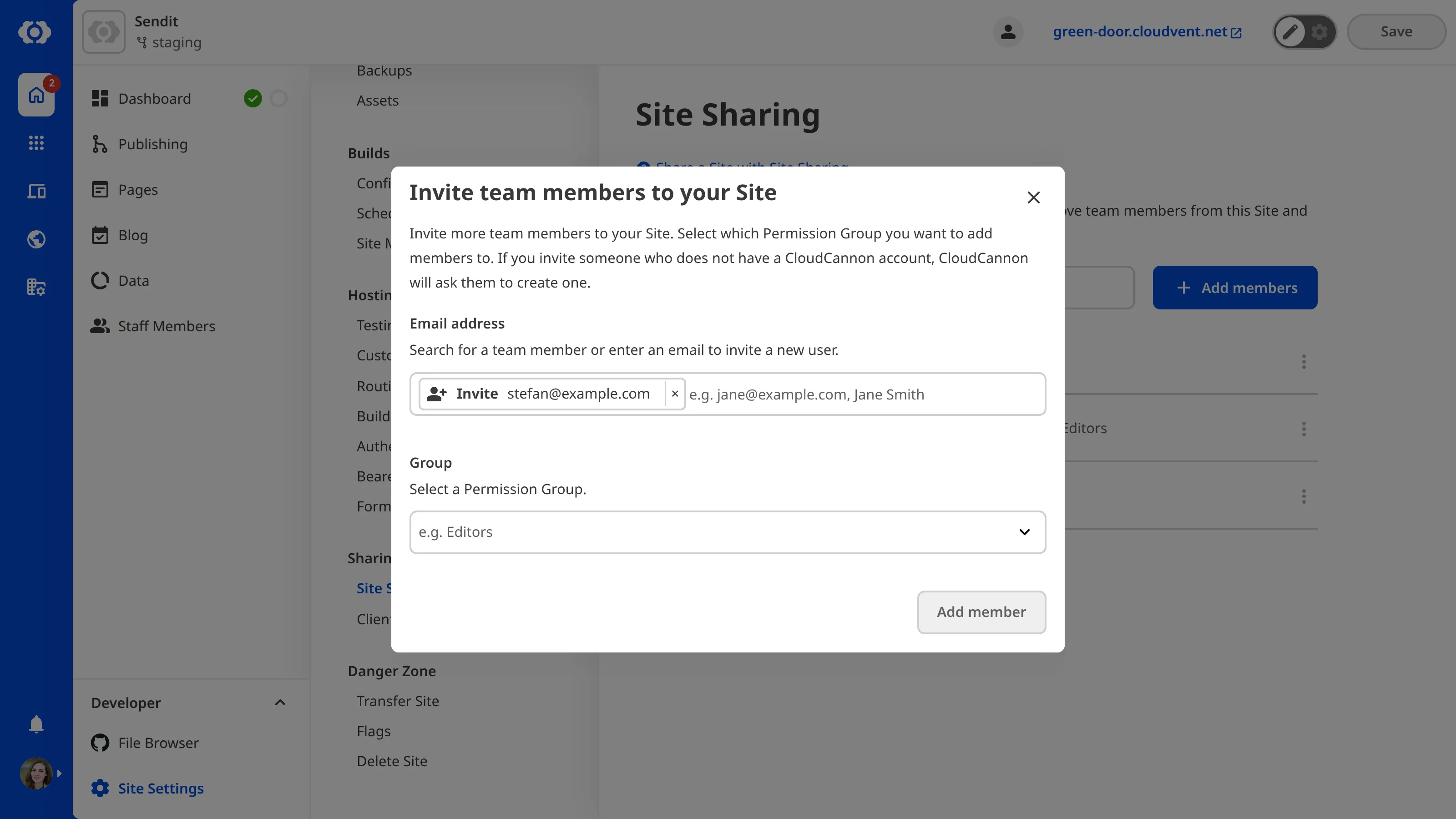The width and height of the screenshot is (1456, 819).
Task: Switch to the pencil editing mode toggle
Action: [x=1290, y=32]
